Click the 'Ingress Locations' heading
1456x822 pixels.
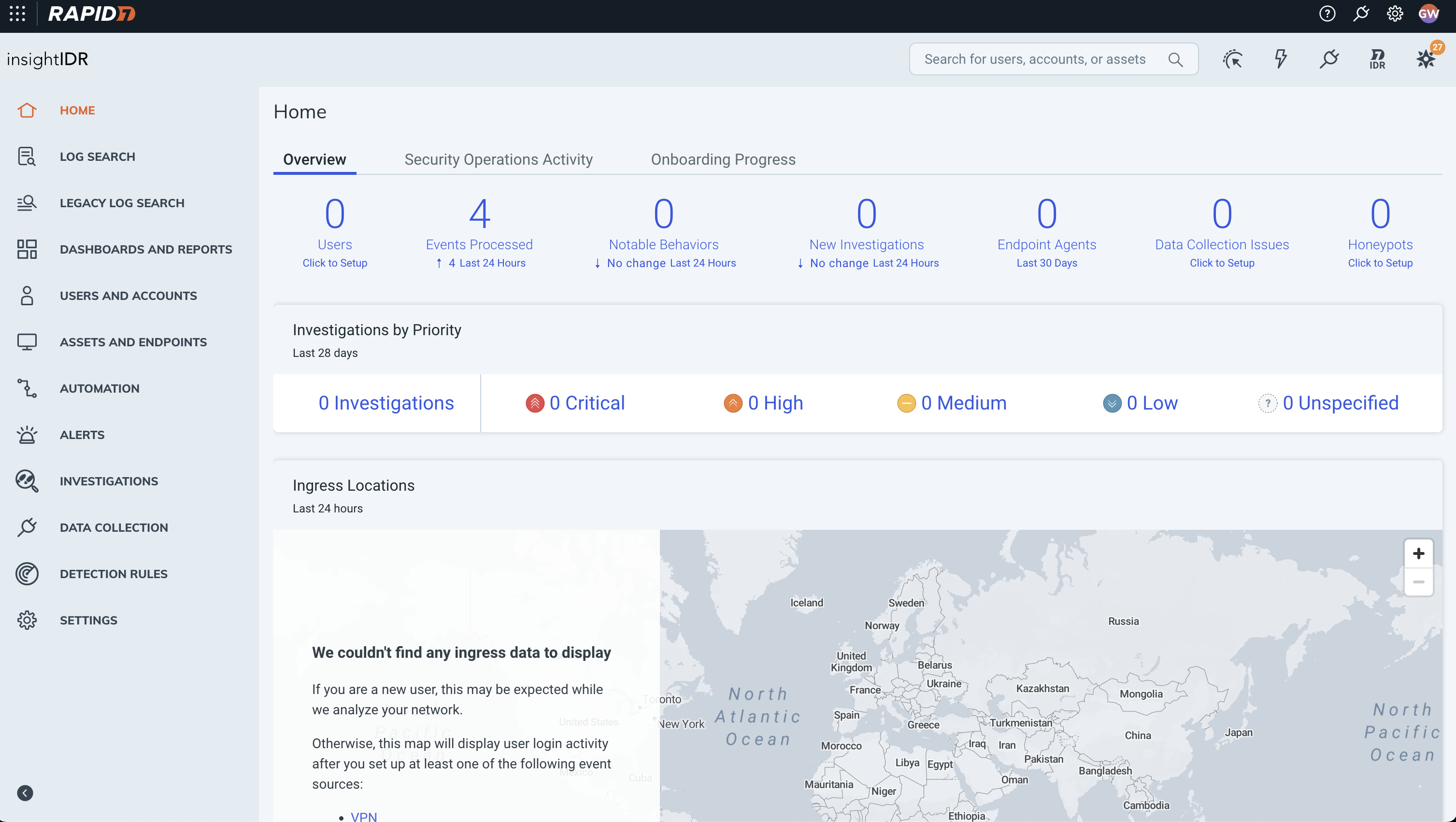click(x=353, y=485)
